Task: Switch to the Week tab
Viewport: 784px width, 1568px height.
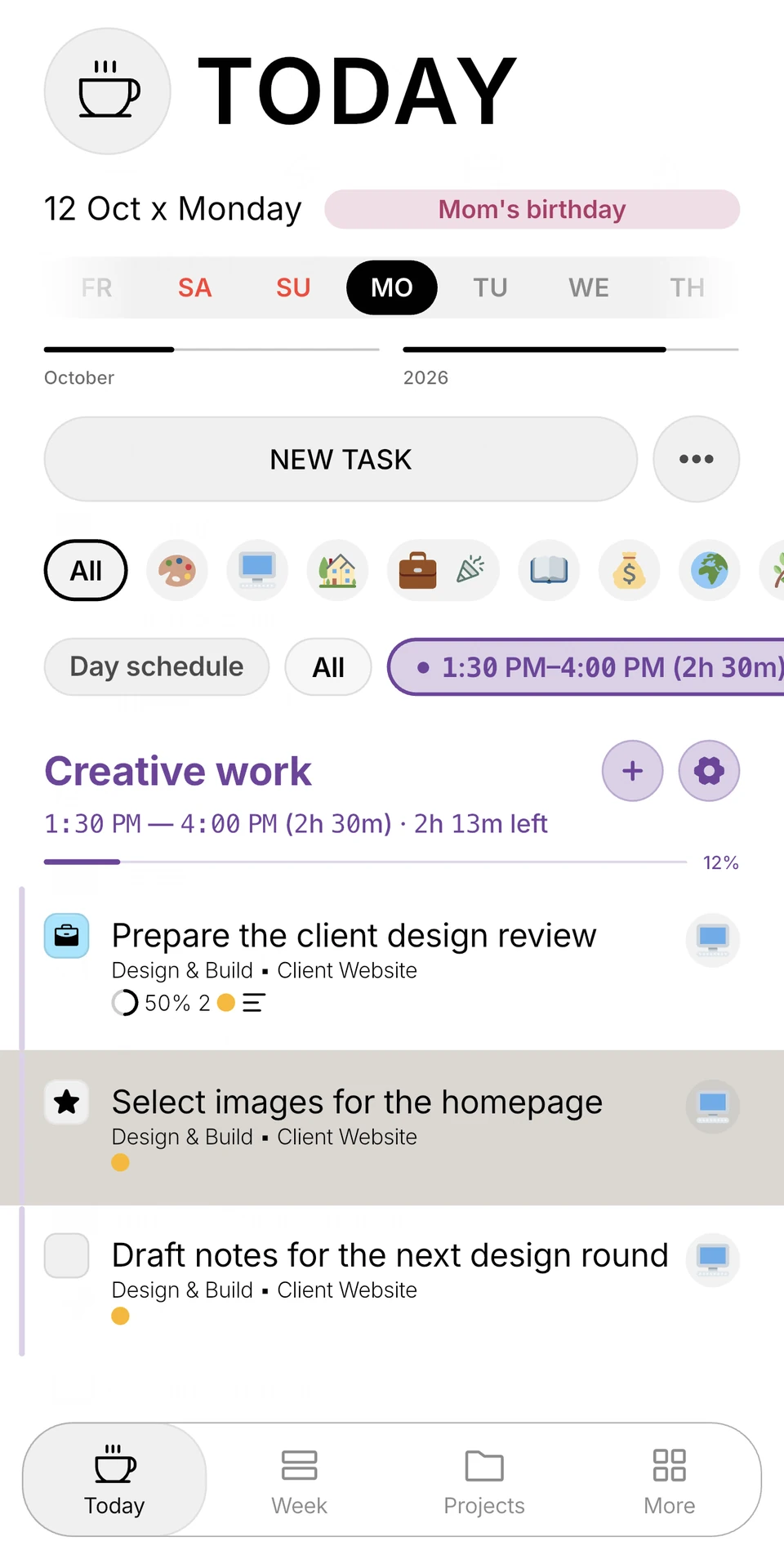Action: pos(300,1480)
